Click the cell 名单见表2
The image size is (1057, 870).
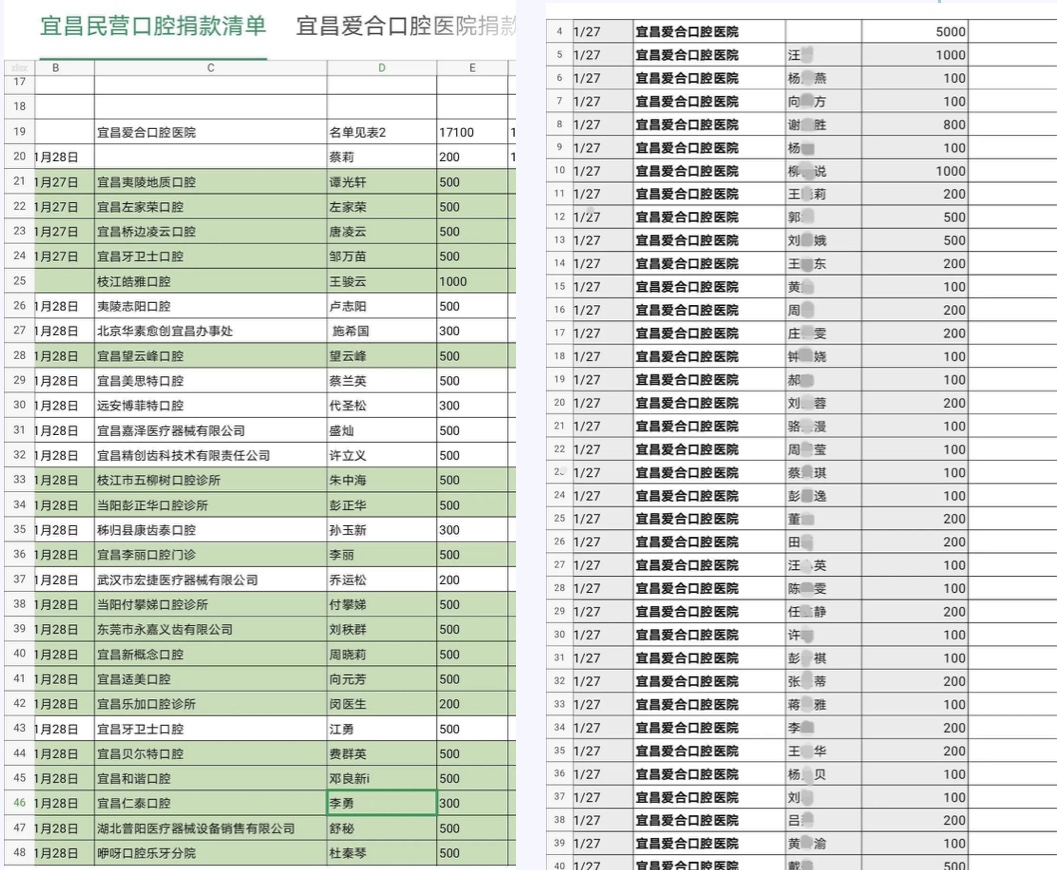click(x=382, y=132)
